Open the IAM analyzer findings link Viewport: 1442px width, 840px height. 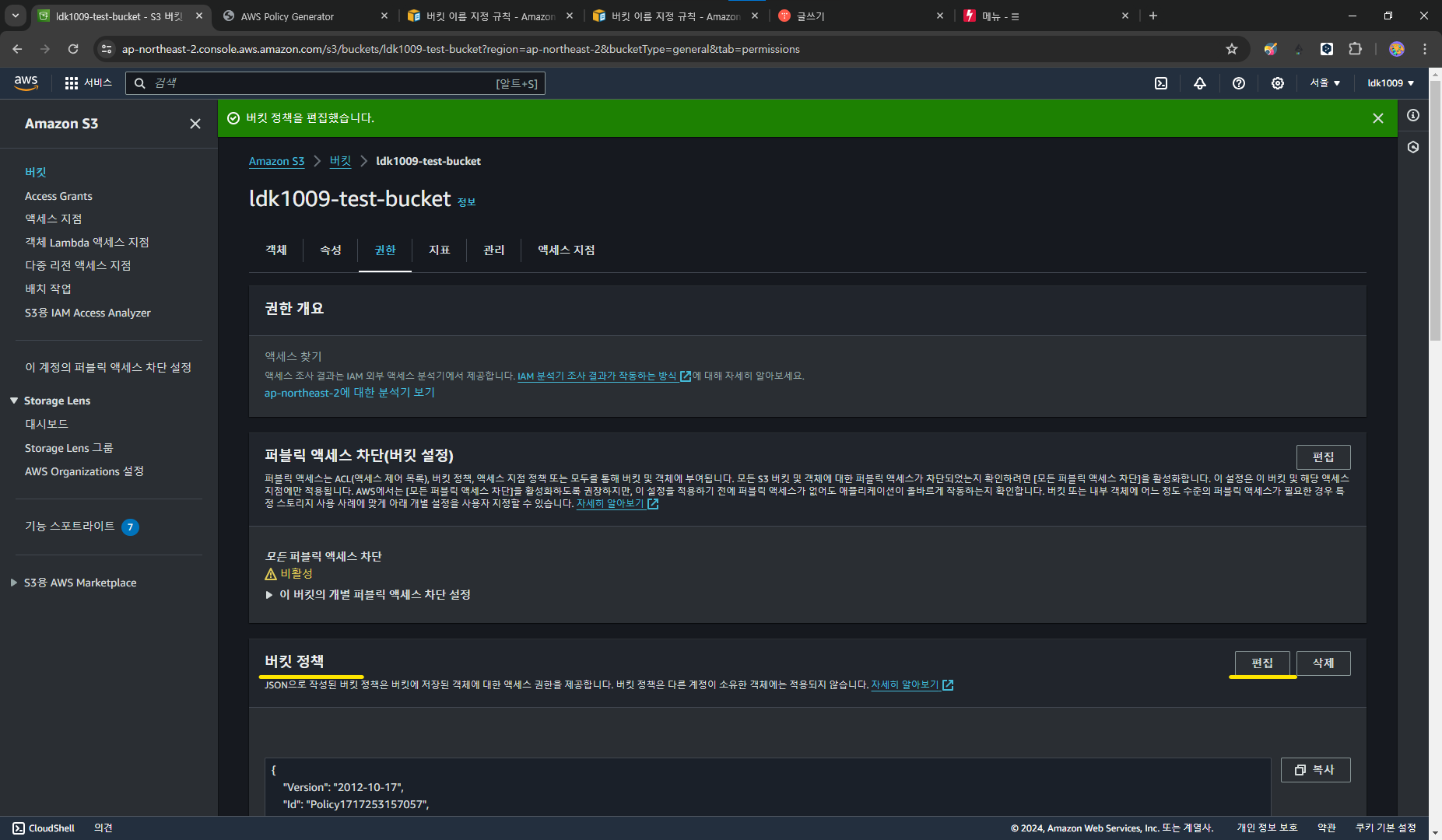point(604,376)
